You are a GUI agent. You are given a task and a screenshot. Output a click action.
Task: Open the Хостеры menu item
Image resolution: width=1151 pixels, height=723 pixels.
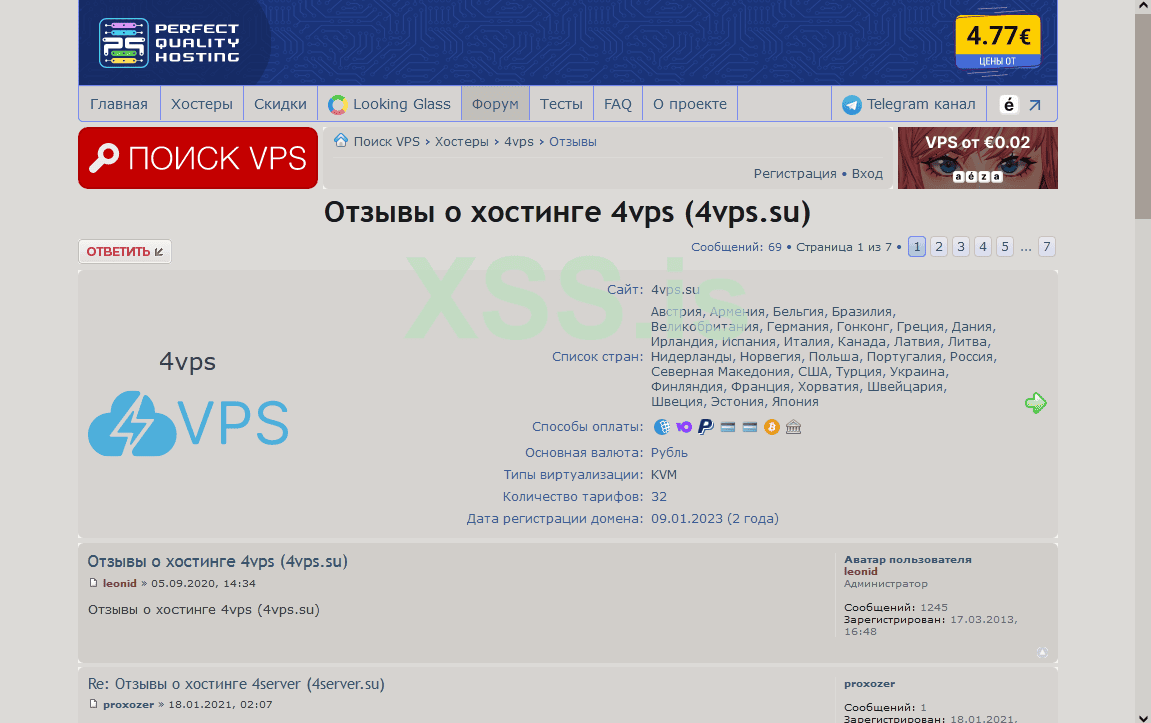pyautogui.click(x=202, y=104)
